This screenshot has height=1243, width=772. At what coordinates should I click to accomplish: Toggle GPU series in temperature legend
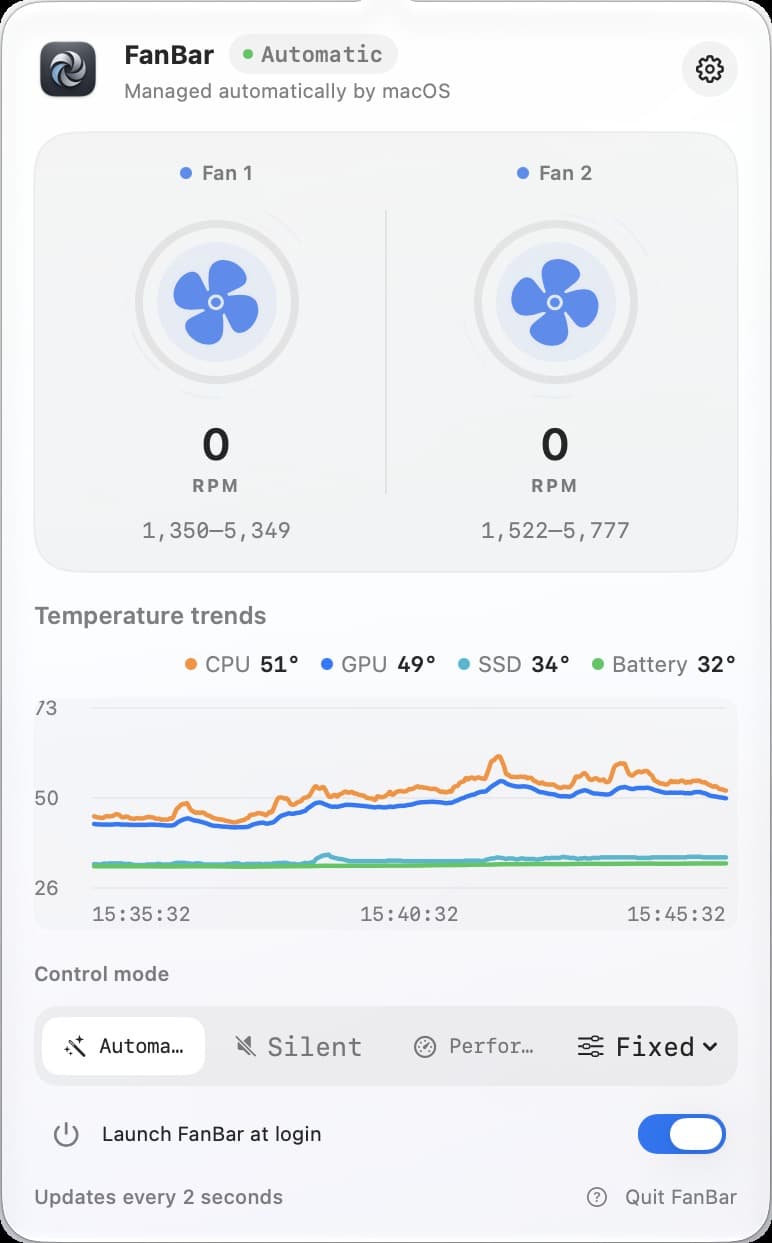click(378, 664)
